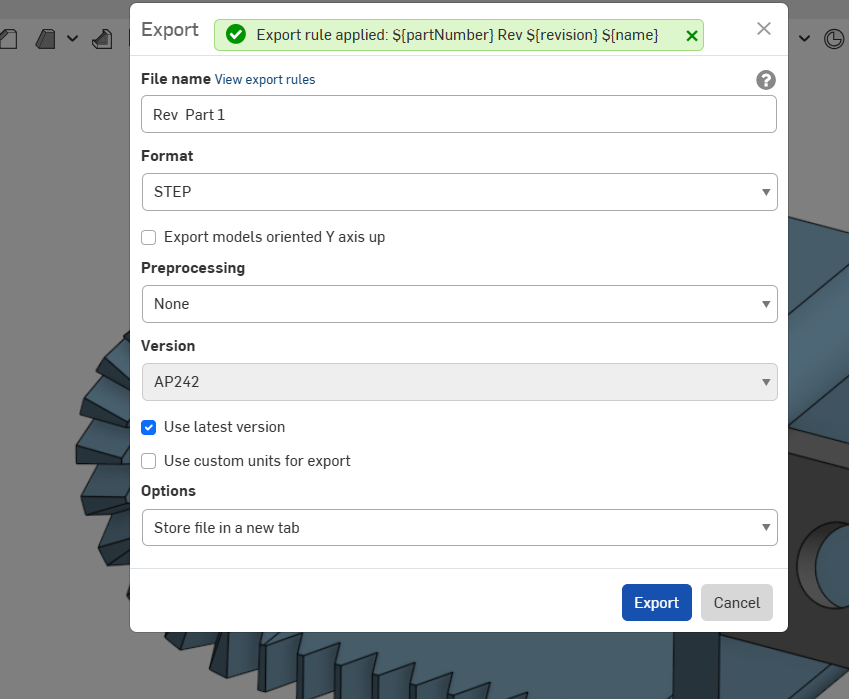
Task: Cancel the export dialog
Action: (736, 603)
